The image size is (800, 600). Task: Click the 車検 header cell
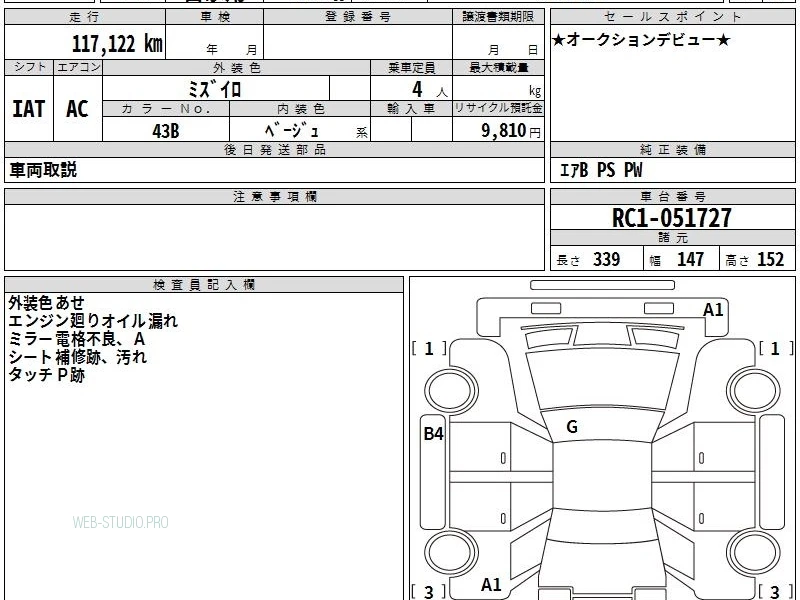(215, 17)
